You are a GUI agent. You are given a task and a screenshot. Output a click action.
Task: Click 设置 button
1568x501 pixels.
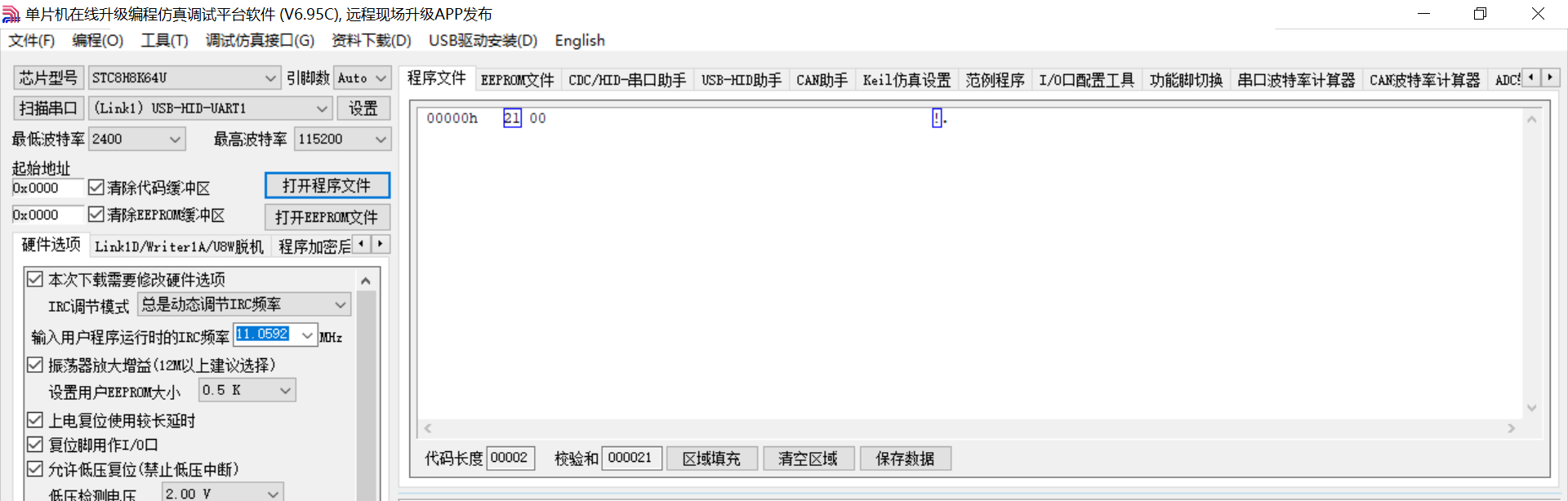[363, 109]
